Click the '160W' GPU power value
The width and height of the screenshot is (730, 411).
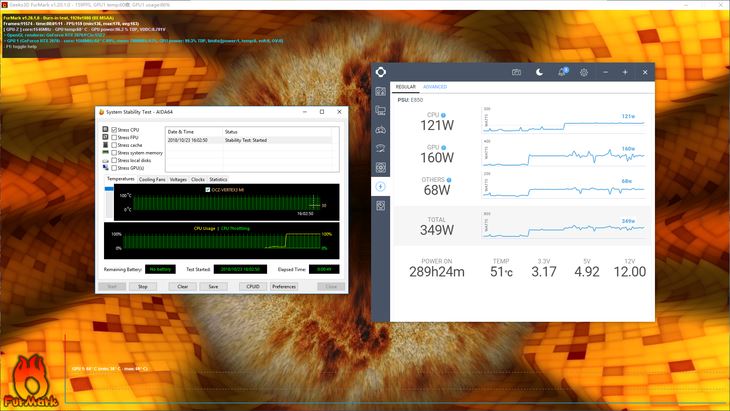[437, 158]
